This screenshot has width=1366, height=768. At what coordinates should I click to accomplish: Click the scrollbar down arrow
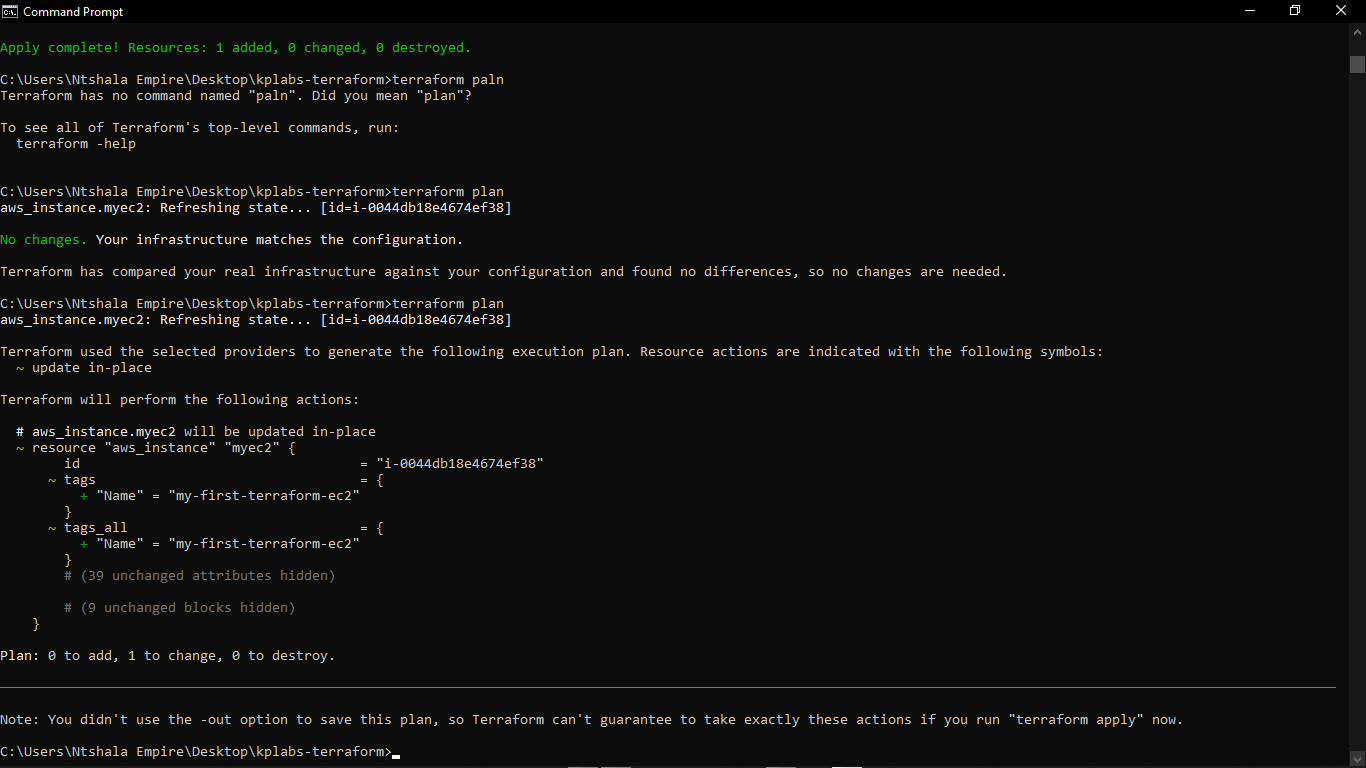[1358, 758]
